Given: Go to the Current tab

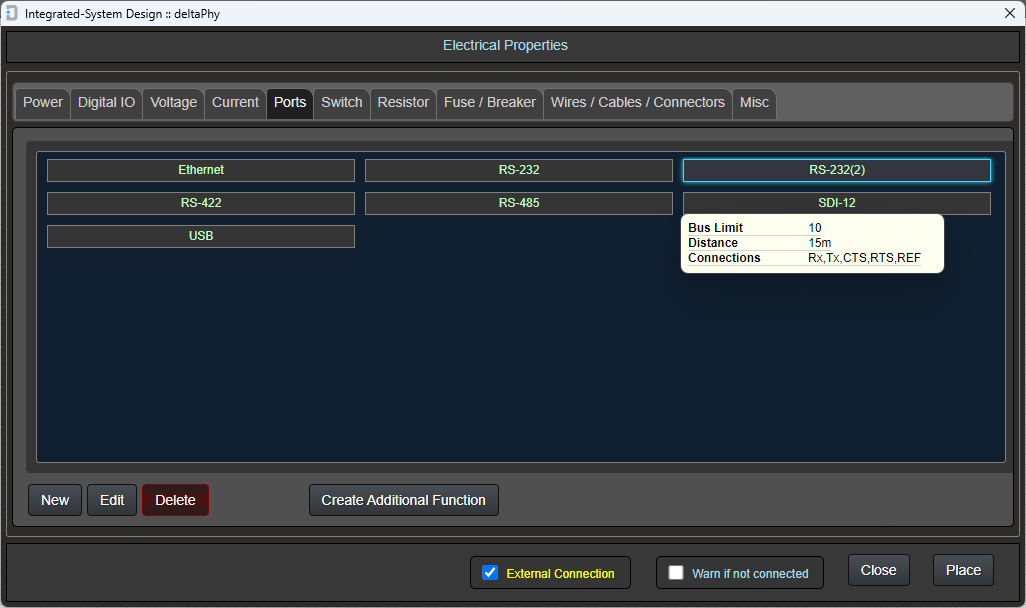Looking at the screenshot, I should click(235, 103).
